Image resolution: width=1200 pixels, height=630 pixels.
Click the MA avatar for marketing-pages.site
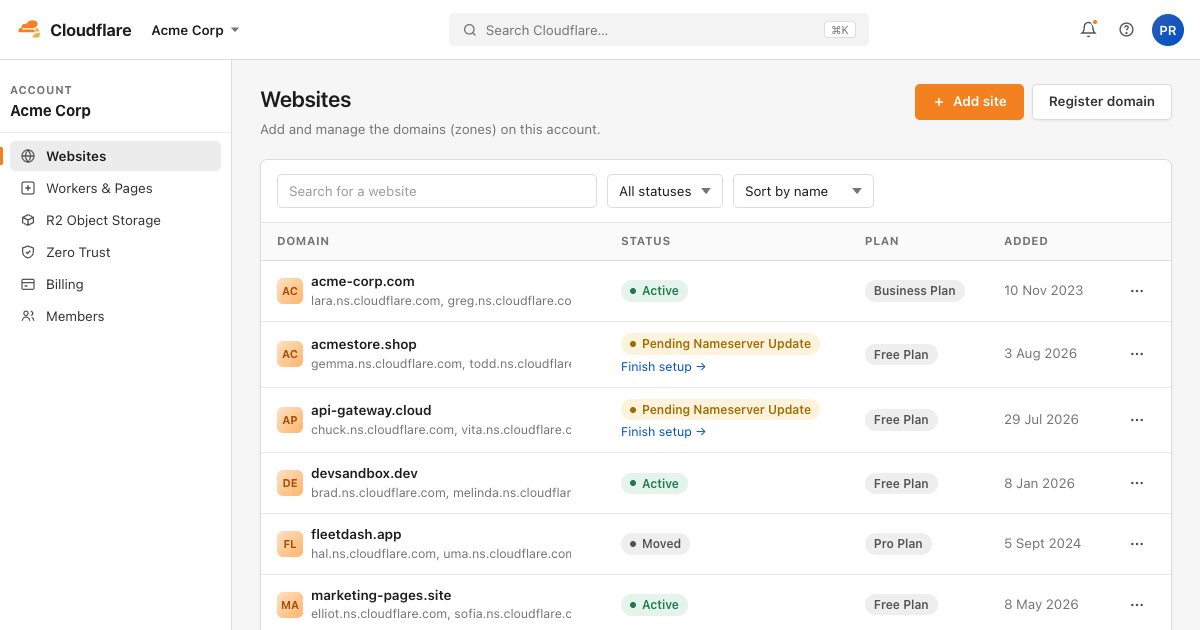[290, 605]
